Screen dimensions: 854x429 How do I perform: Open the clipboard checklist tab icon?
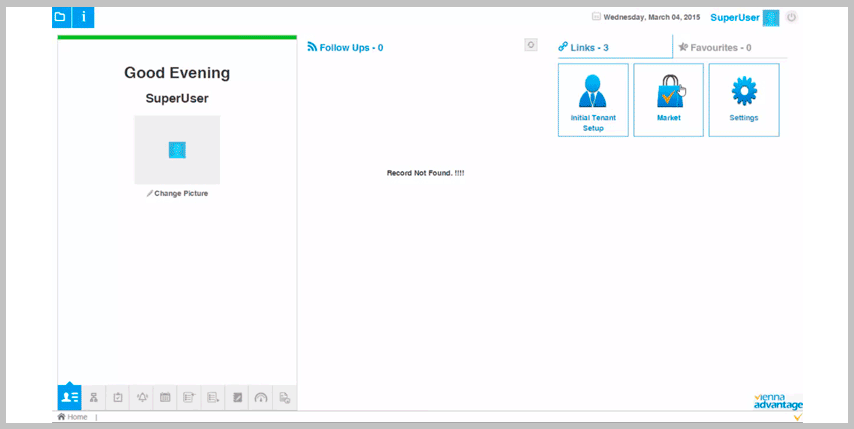point(118,397)
